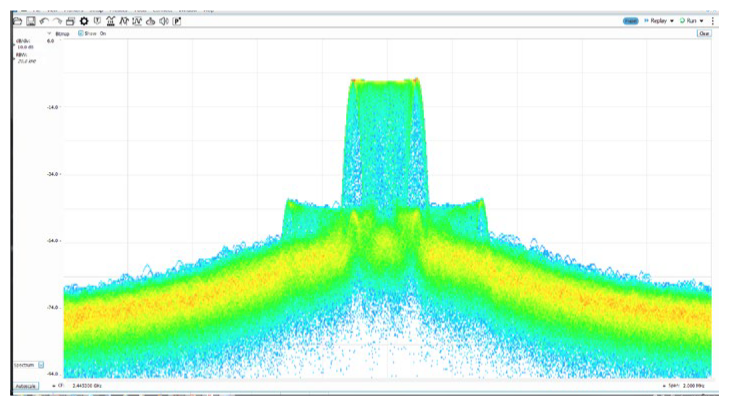Viewport: 735px width, 408px height.
Task: Open settings with the gear icon
Action: tap(84, 21)
